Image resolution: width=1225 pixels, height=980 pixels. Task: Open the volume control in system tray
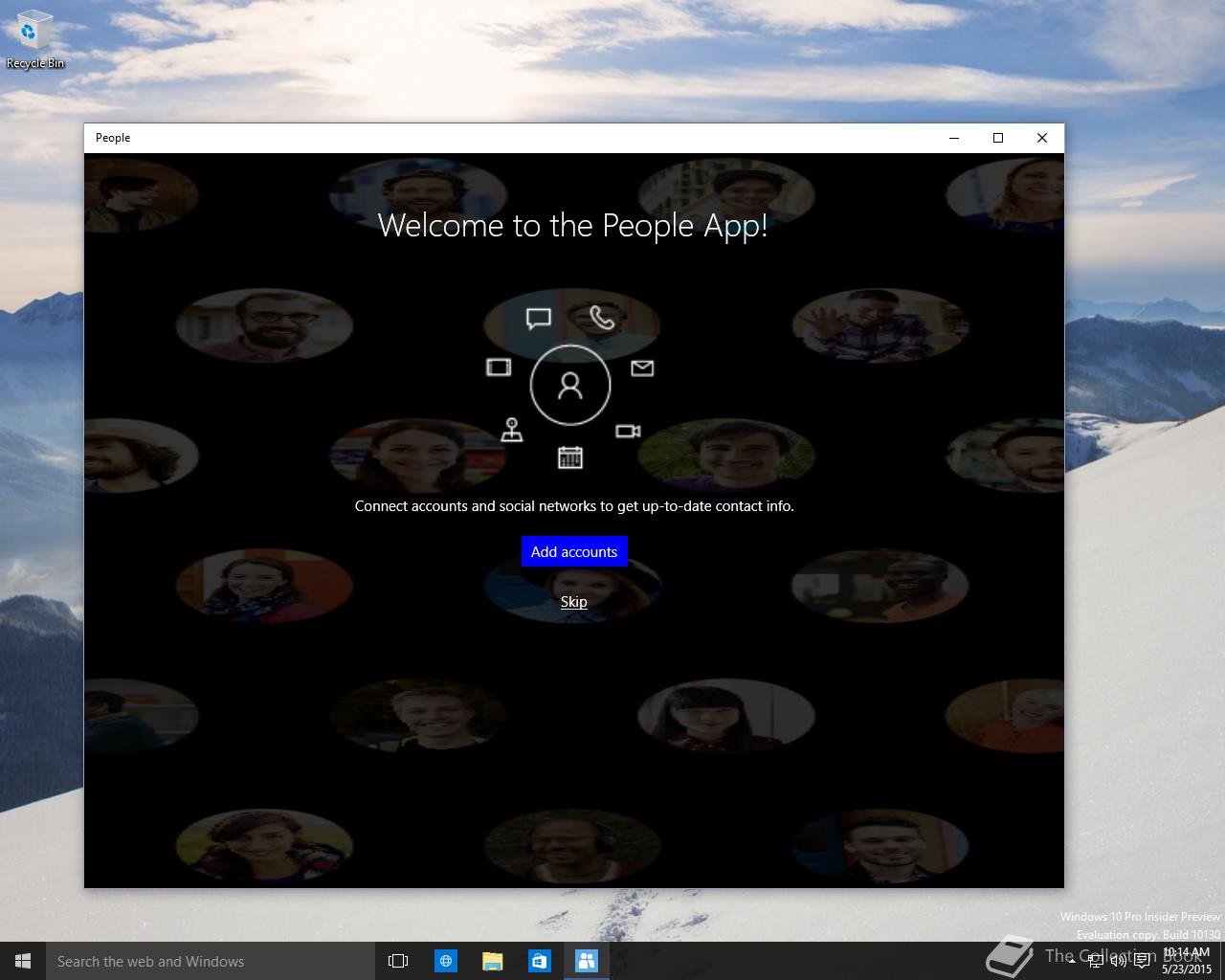coord(1118,961)
